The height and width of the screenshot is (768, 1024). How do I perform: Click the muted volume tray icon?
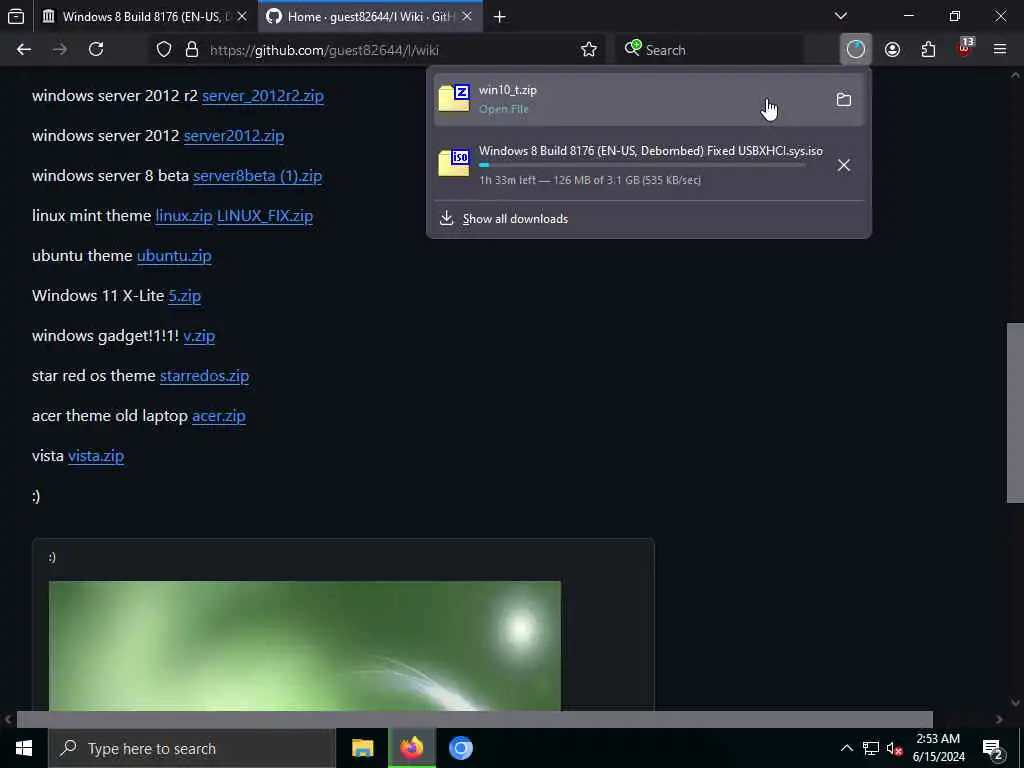point(894,748)
